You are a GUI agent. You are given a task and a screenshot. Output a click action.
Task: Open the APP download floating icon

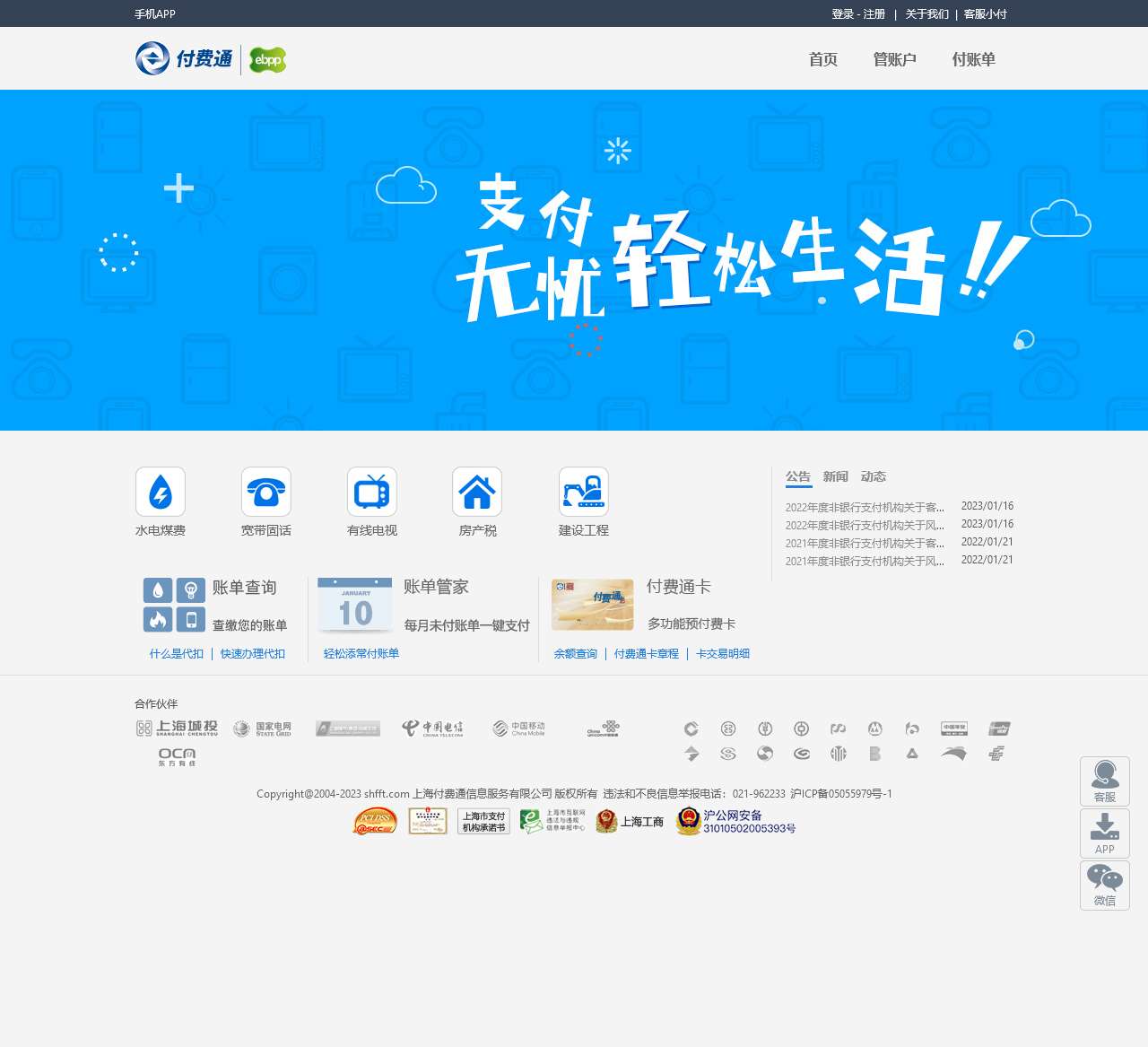[1105, 833]
